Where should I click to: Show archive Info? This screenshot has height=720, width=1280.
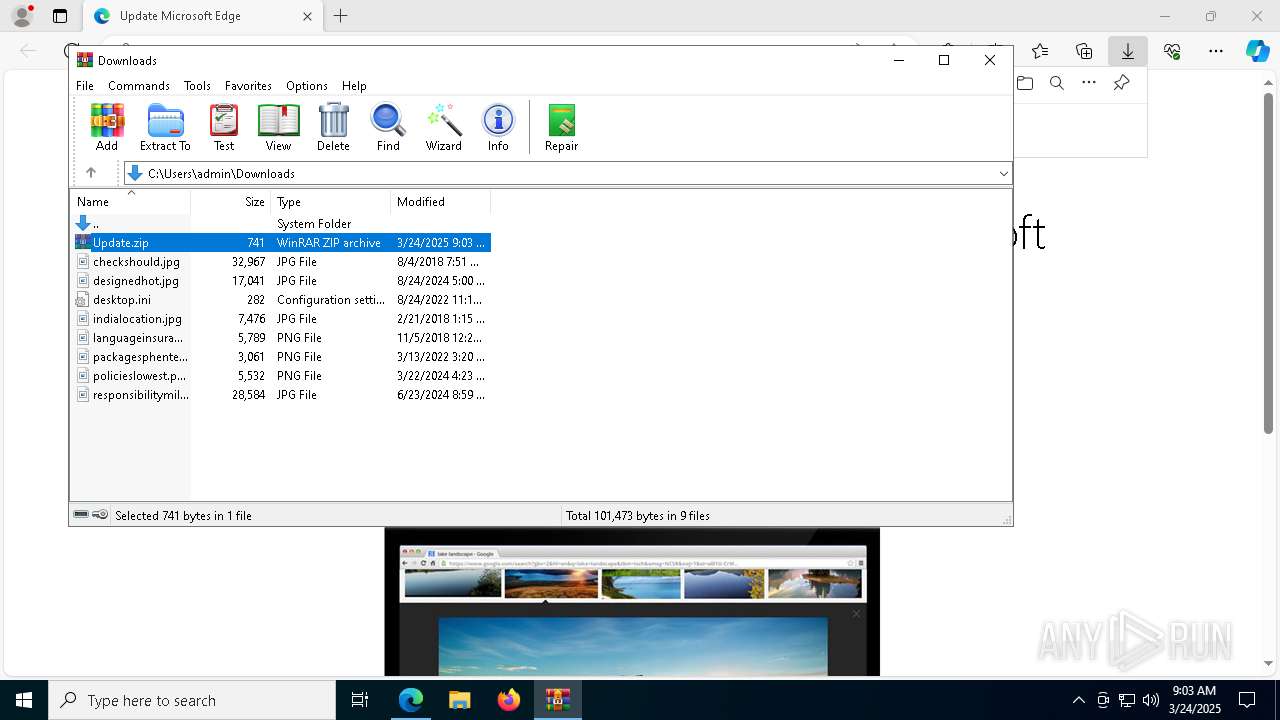(x=498, y=127)
